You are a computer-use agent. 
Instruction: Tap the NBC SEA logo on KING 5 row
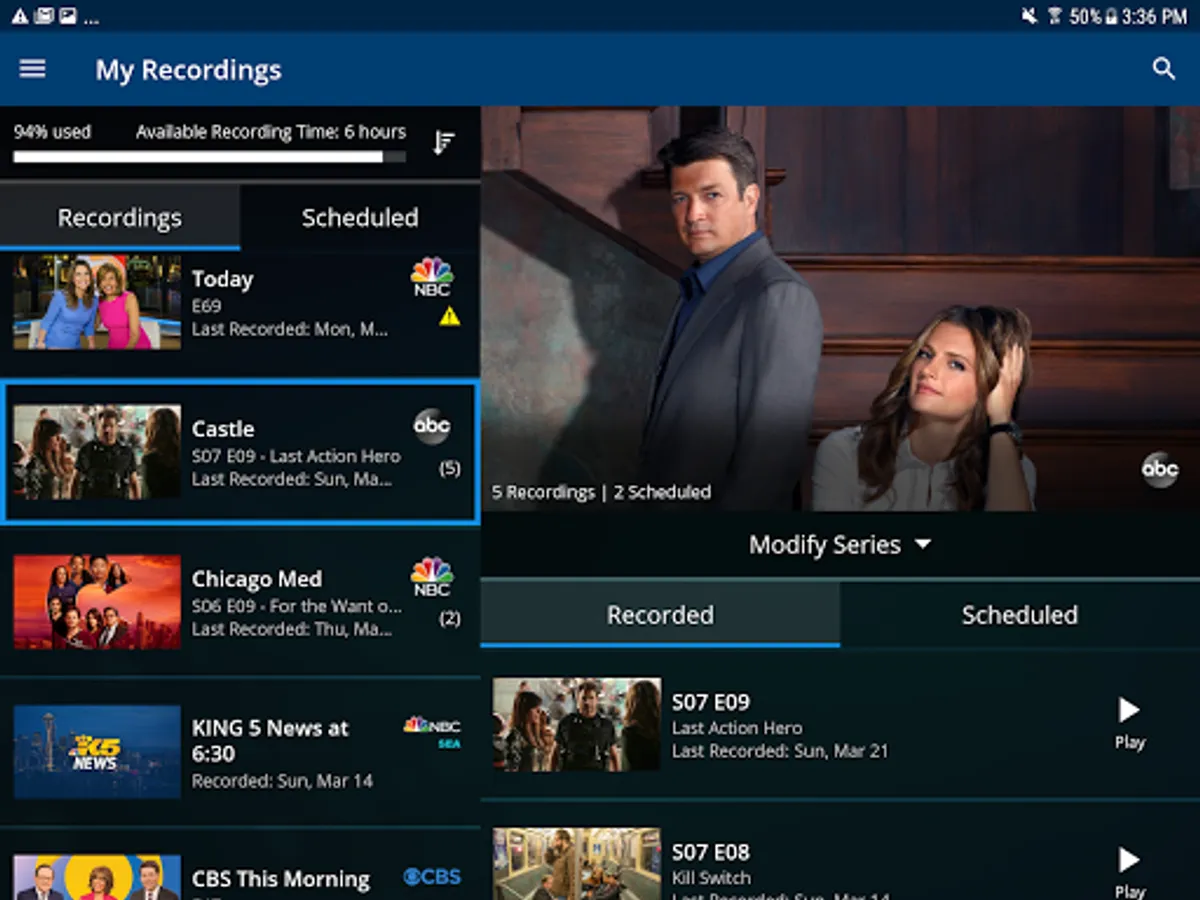click(432, 731)
